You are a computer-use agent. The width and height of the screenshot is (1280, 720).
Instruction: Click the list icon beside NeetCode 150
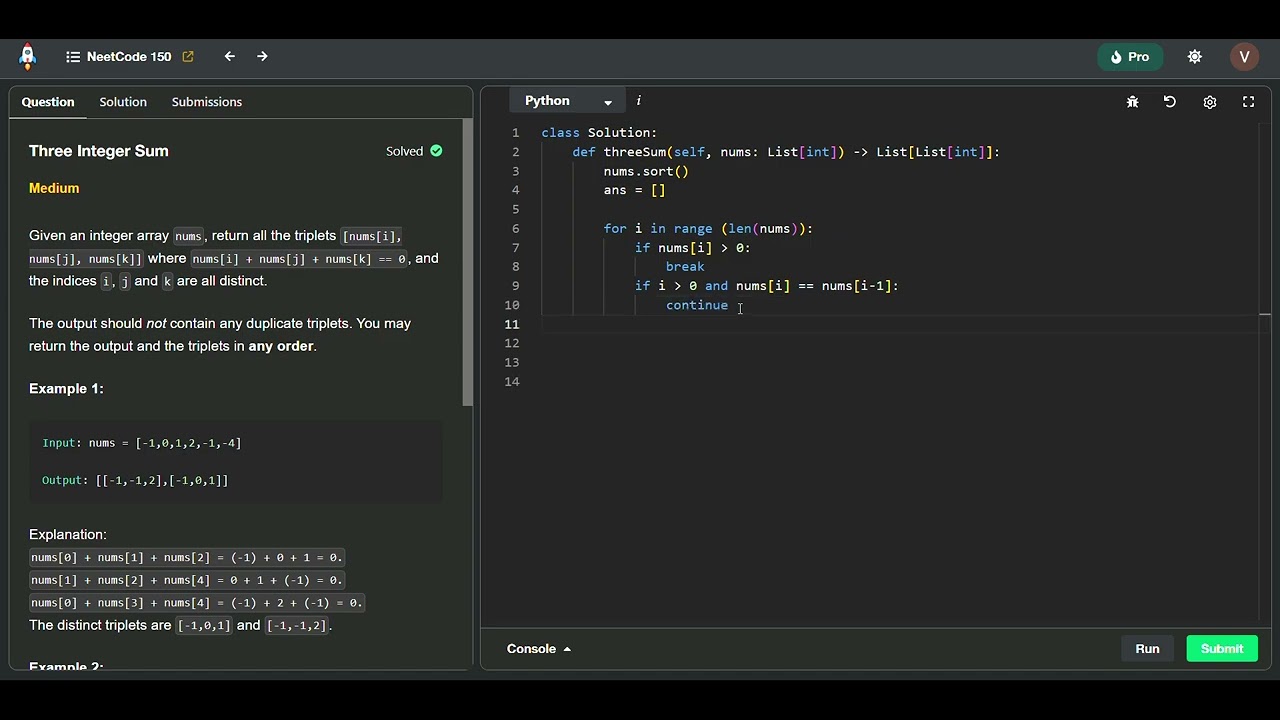click(x=73, y=57)
